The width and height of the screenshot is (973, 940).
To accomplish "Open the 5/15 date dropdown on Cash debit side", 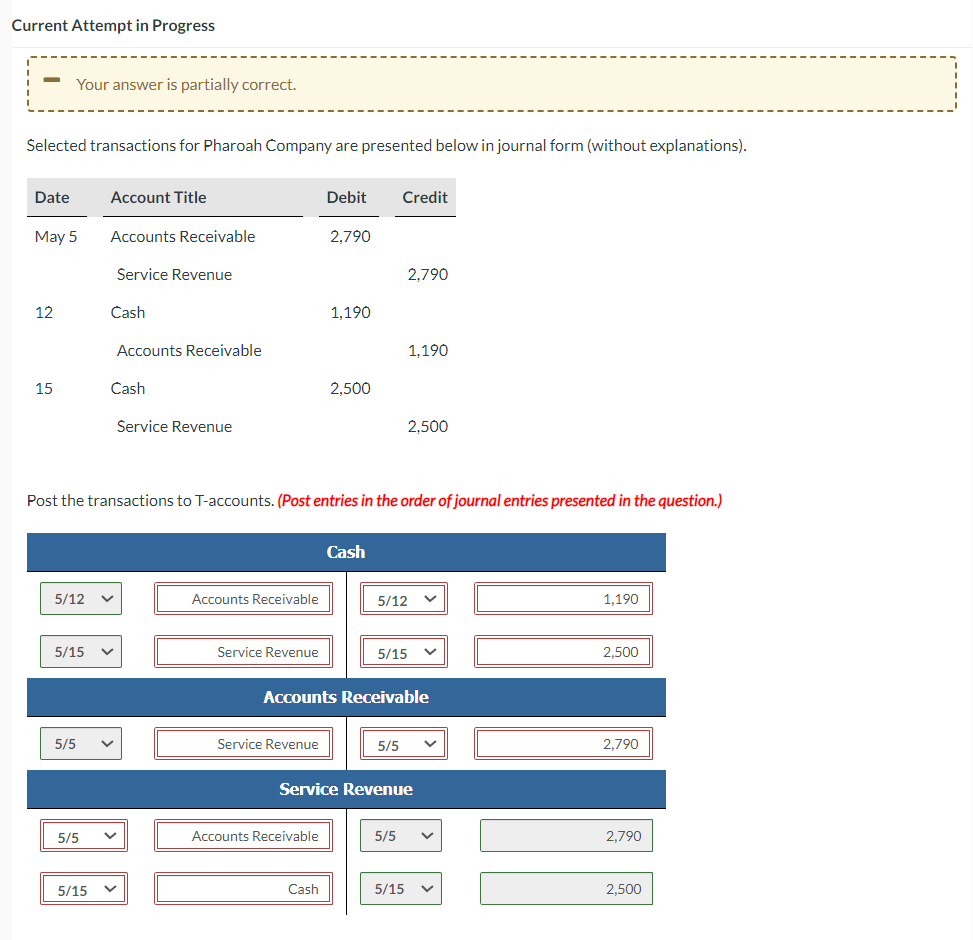I will click(x=80, y=651).
